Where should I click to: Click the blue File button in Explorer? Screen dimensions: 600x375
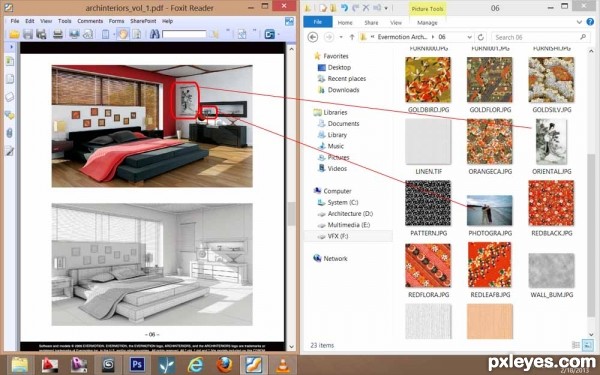pyautogui.click(x=318, y=22)
